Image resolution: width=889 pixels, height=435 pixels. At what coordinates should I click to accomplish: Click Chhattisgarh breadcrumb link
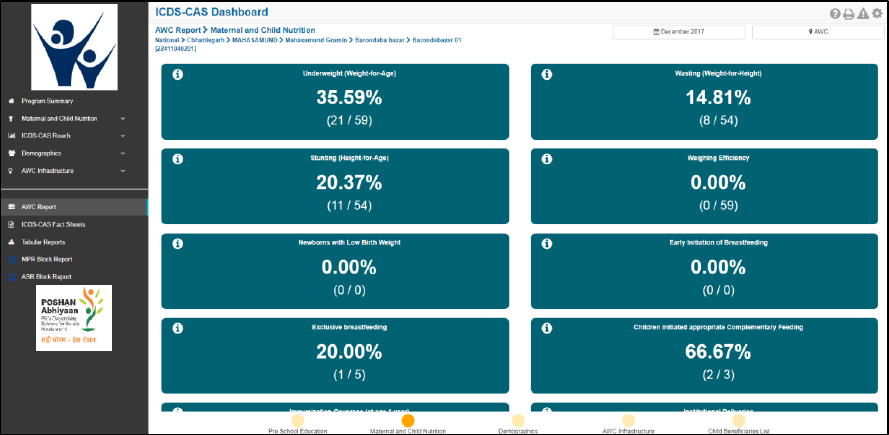click(206, 41)
